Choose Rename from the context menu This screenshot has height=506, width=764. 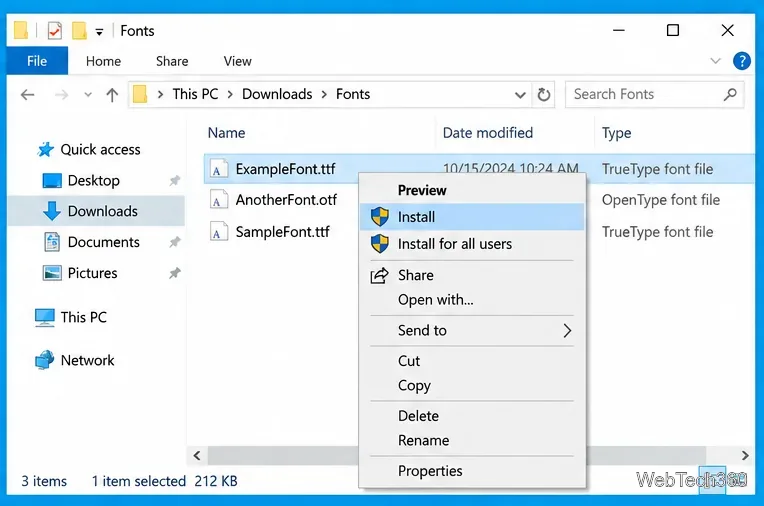pos(423,441)
